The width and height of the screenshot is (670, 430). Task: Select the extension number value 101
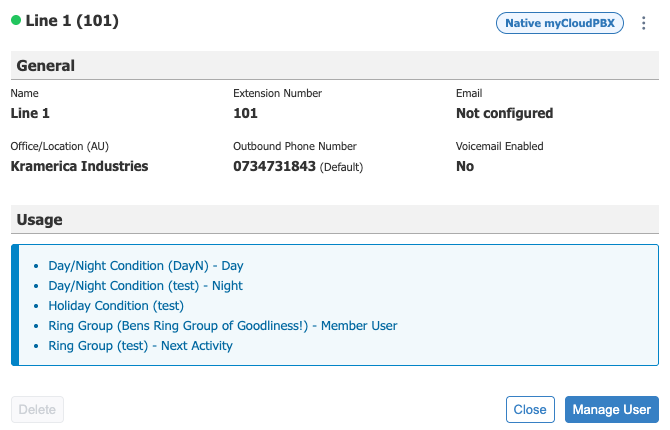click(245, 113)
